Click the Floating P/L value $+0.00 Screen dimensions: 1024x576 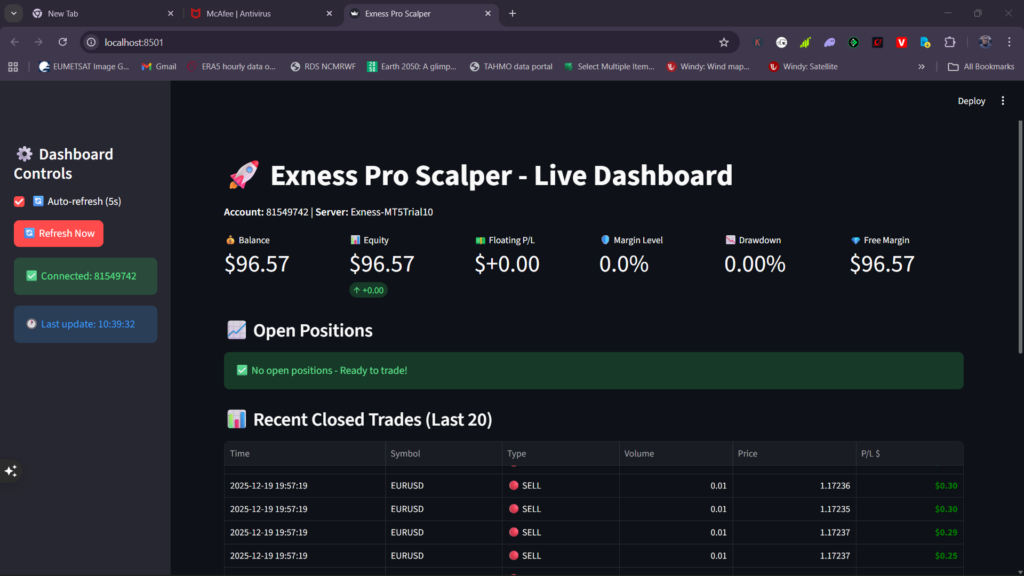(x=507, y=264)
